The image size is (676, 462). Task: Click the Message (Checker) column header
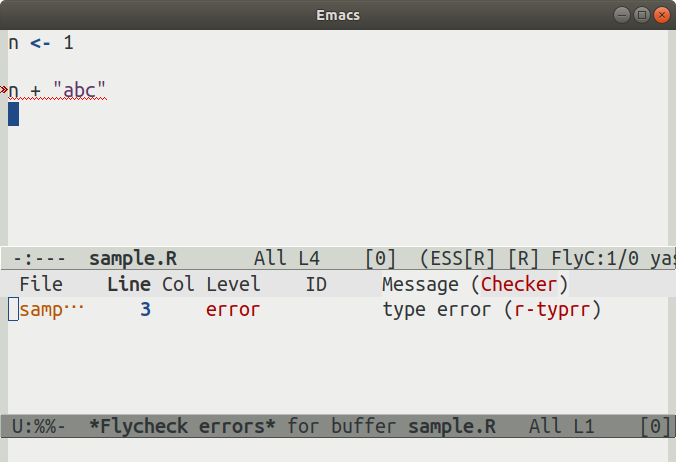coord(475,284)
